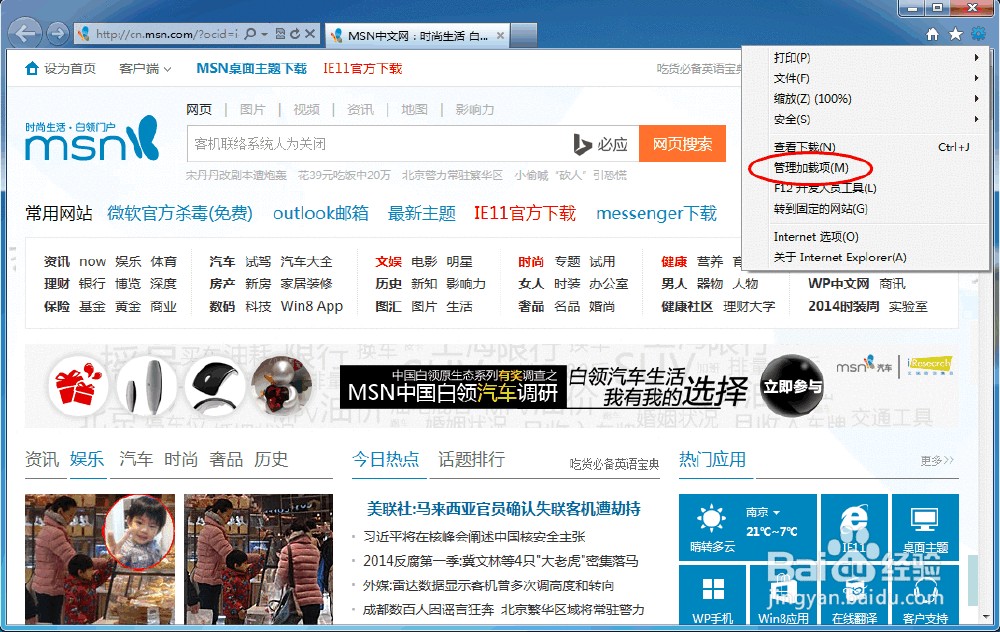Open 2014时装周 link
The height and width of the screenshot is (632, 1000).
pyautogui.click(x=844, y=306)
